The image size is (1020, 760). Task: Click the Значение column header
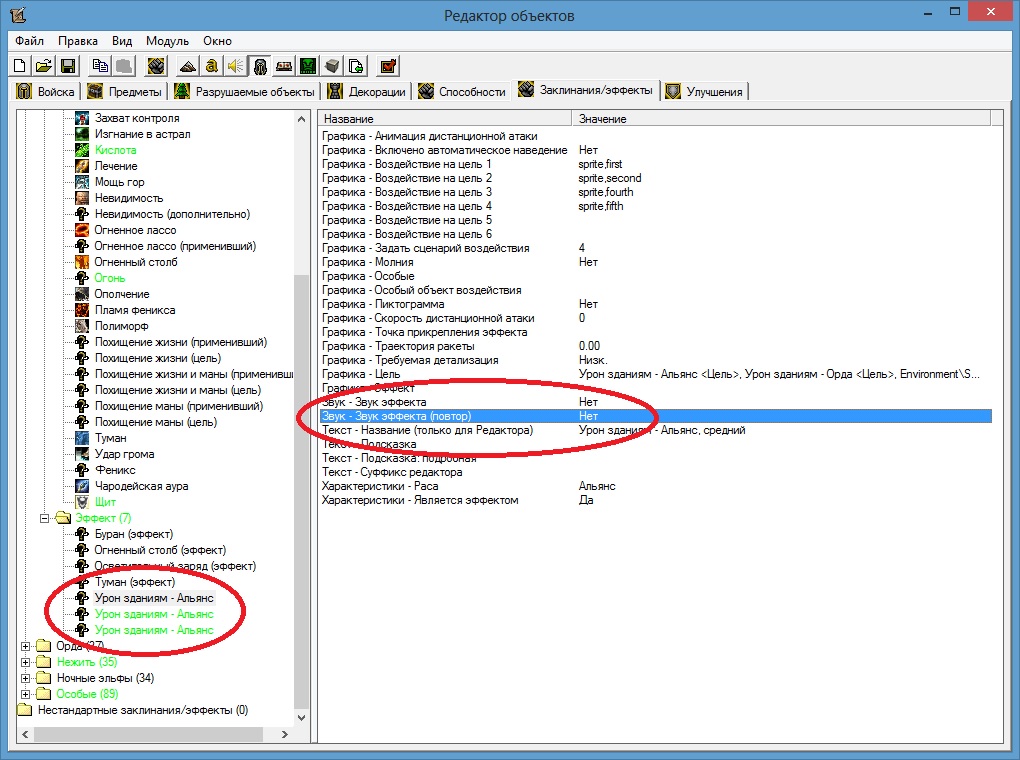(781, 118)
